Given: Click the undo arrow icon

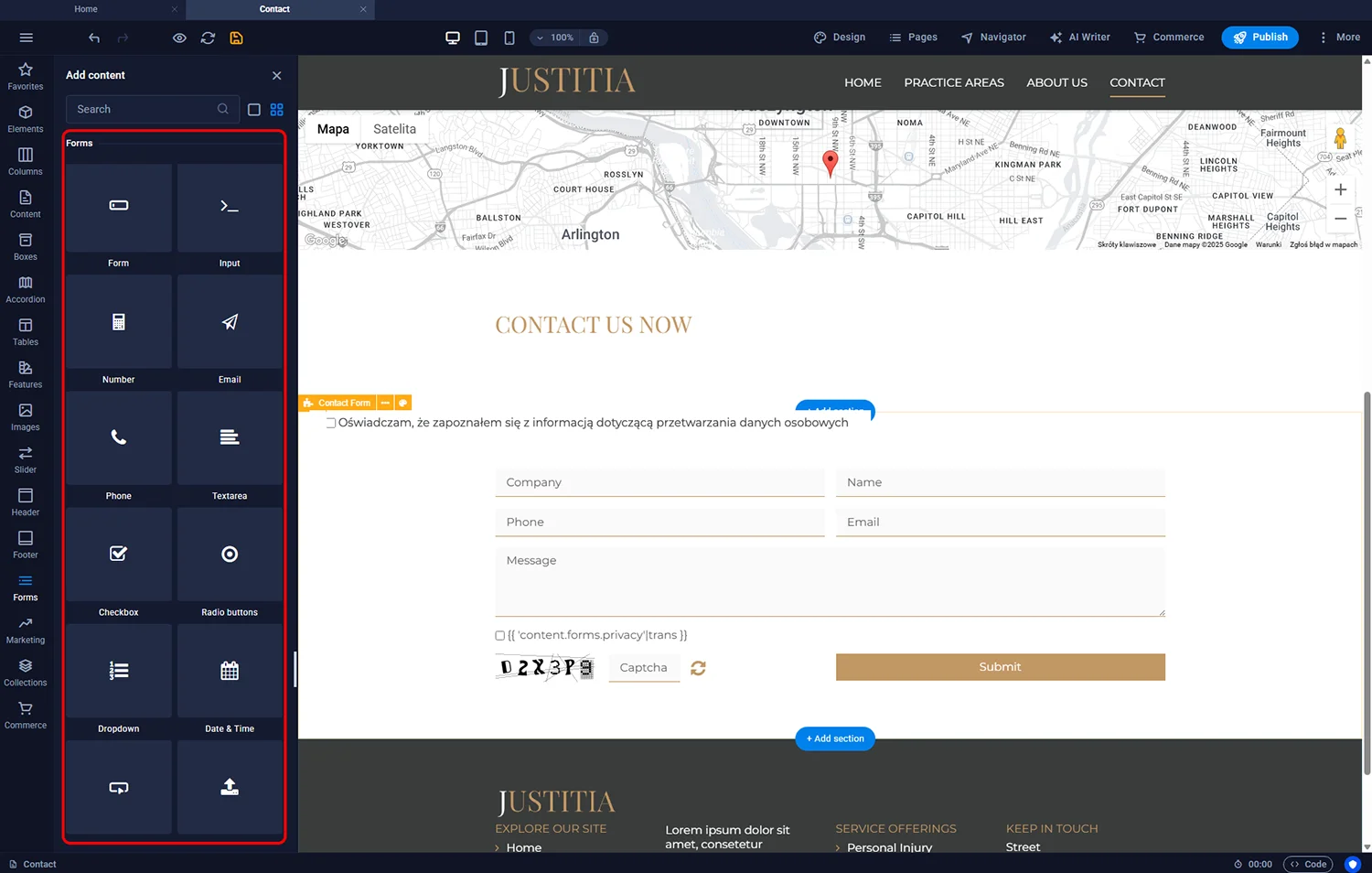Looking at the screenshot, I should point(94,38).
